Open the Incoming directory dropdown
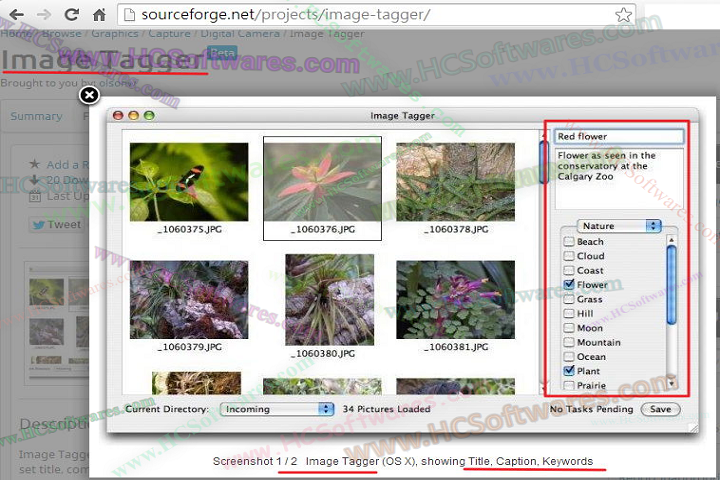720x480 pixels. point(277,409)
